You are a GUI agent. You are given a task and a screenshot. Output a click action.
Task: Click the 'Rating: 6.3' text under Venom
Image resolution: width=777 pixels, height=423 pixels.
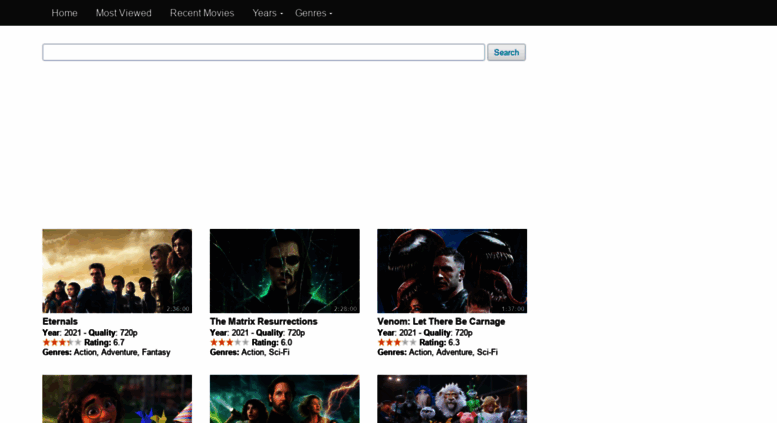pyautogui.click(x=439, y=342)
